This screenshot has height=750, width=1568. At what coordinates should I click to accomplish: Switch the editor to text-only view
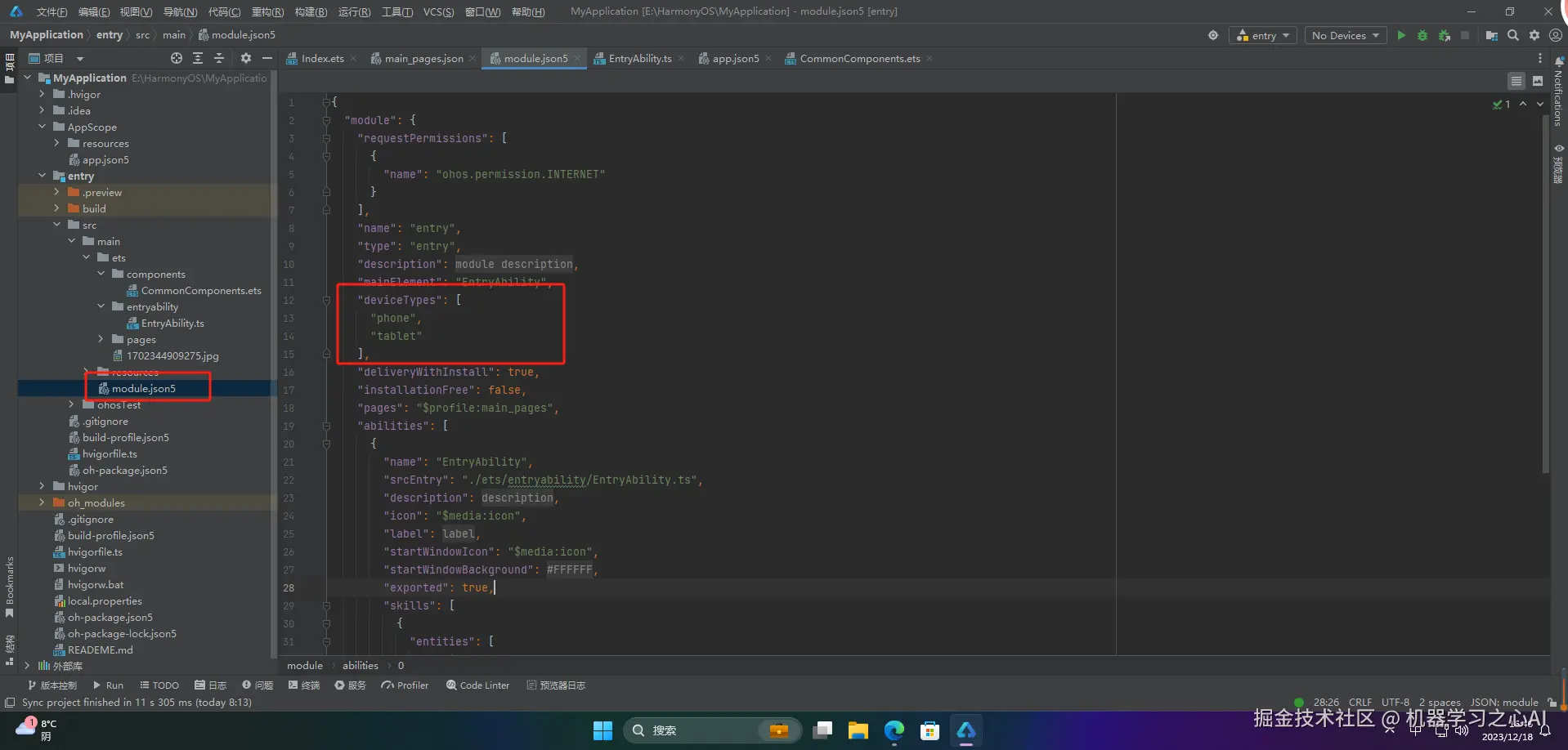tap(1516, 81)
